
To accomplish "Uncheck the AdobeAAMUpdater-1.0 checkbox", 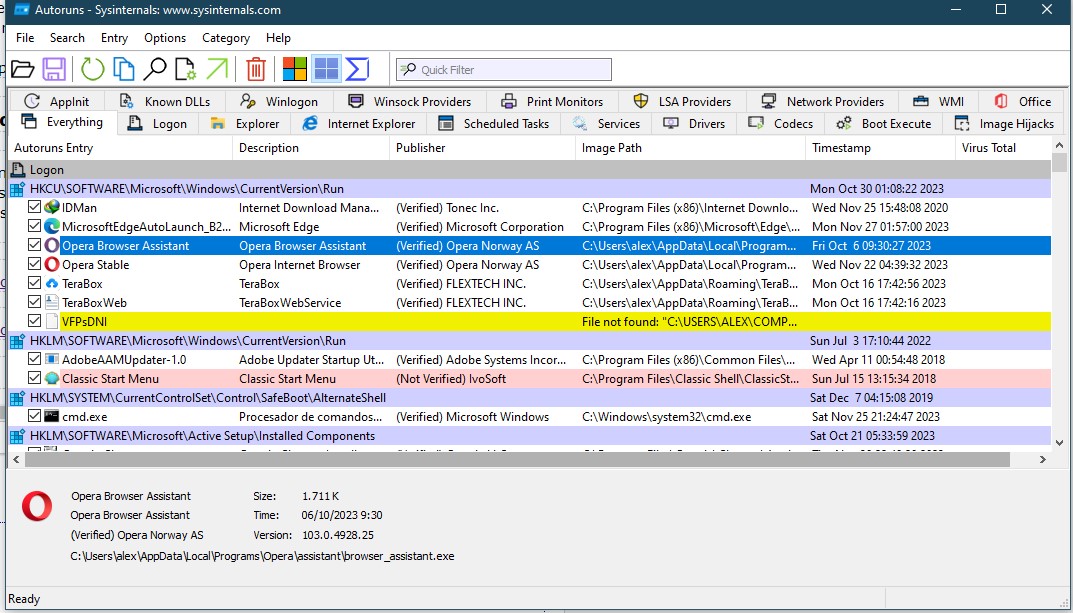I will click(x=34, y=358).
